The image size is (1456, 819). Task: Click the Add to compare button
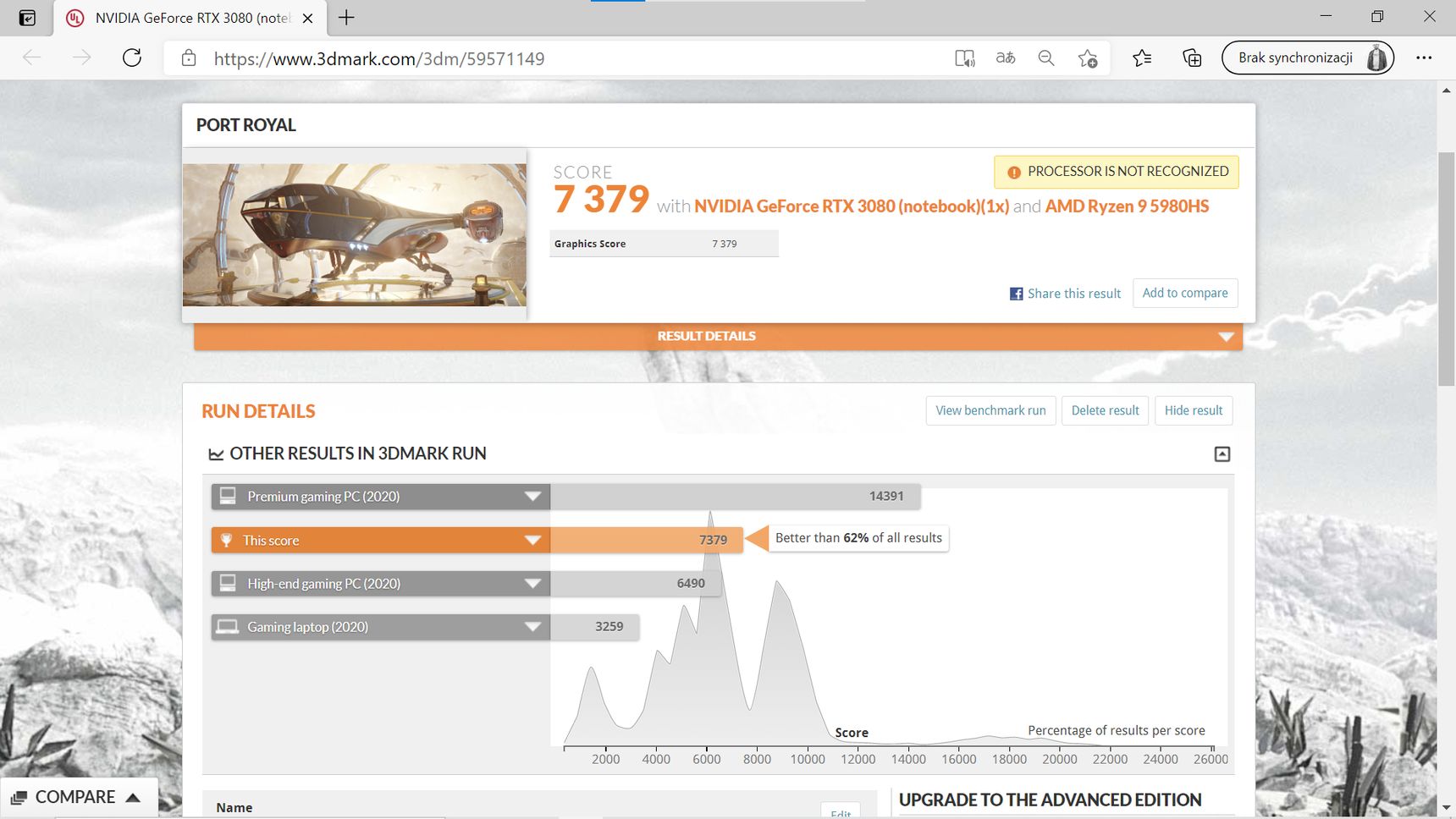click(x=1185, y=293)
